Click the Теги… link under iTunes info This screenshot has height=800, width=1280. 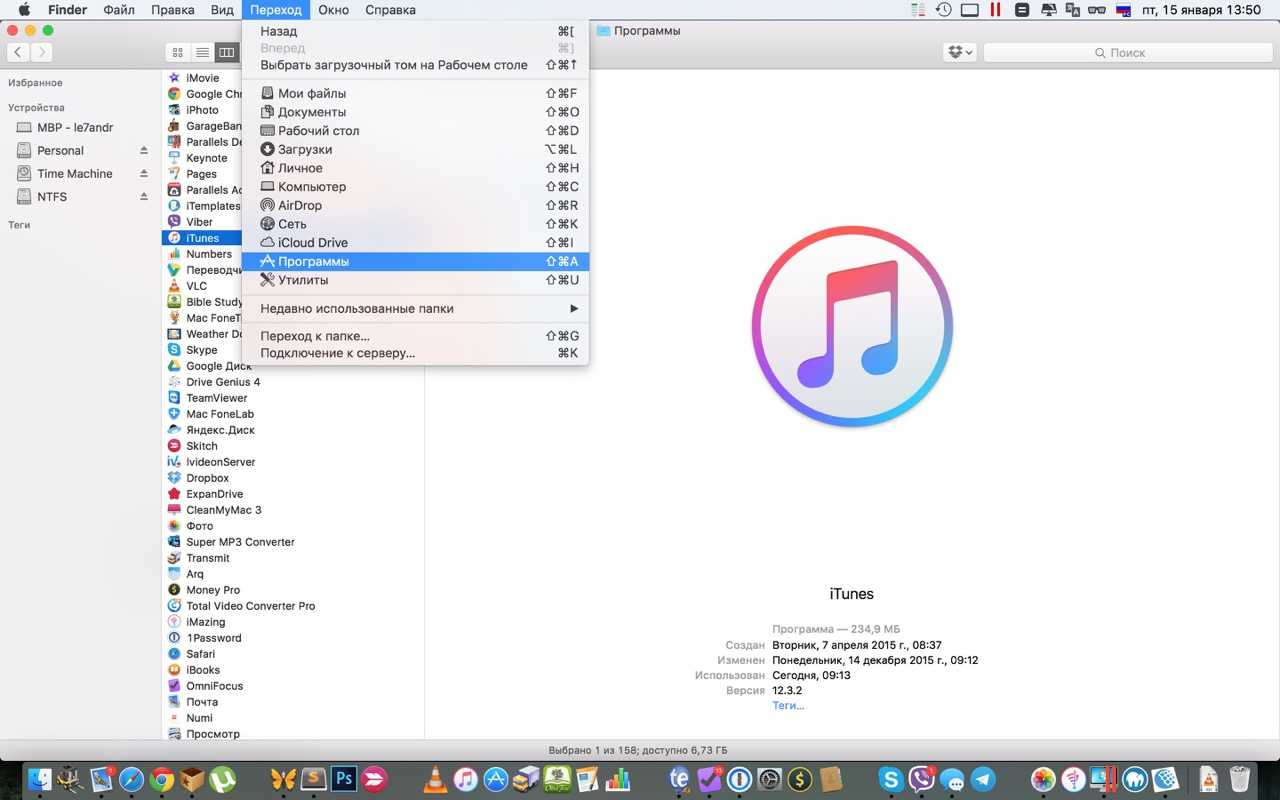pos(788,705)
